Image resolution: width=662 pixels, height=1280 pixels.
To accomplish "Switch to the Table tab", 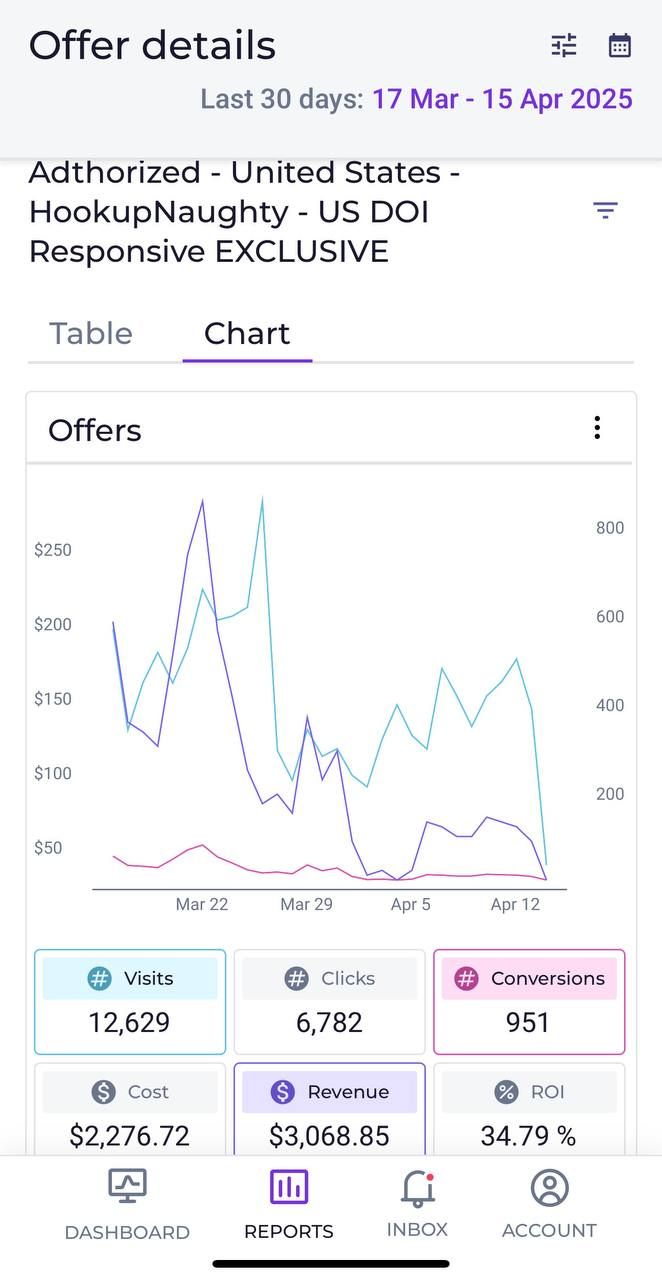I will [x=91, y=334].
